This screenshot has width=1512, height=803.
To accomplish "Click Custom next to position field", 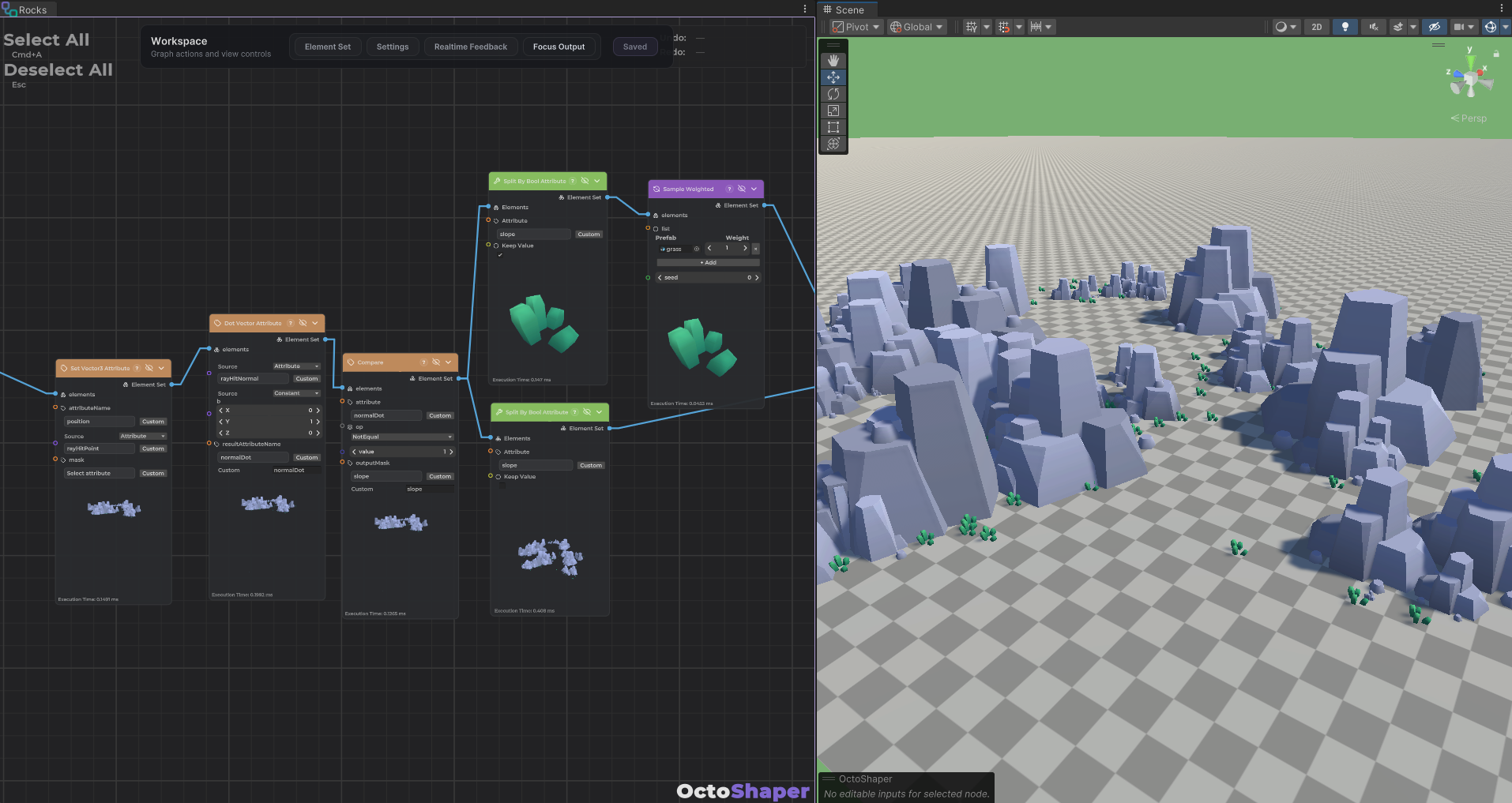I will click(153, 422).
